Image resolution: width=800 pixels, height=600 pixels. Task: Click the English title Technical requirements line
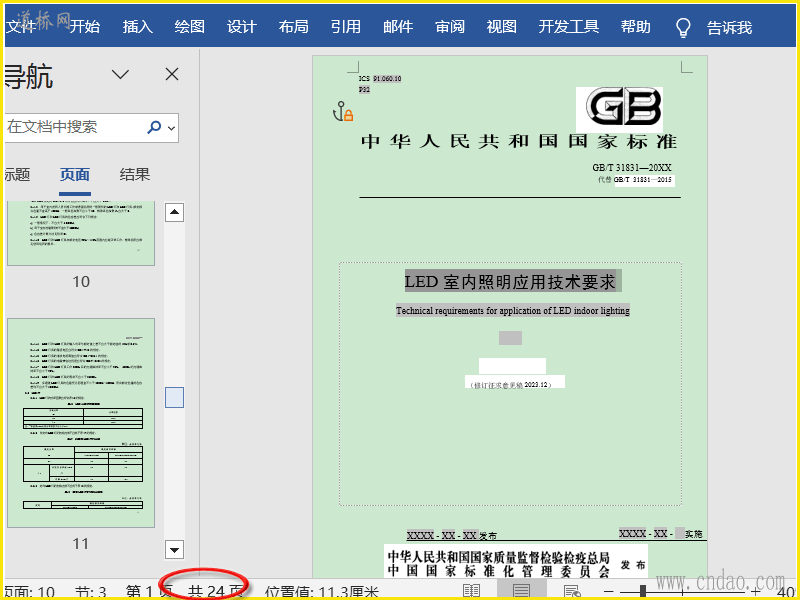point(513,310)
